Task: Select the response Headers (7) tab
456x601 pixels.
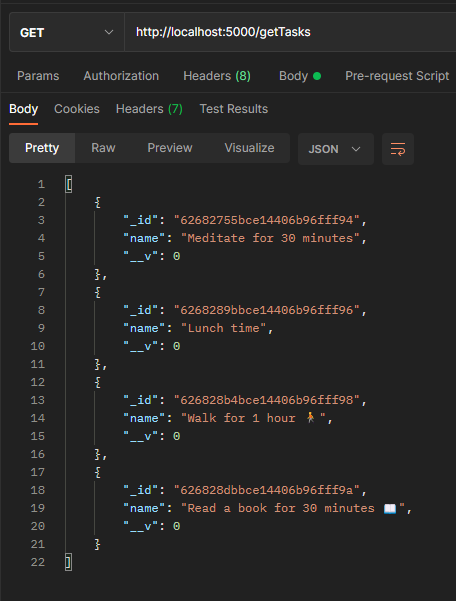Action: (149, 109)
